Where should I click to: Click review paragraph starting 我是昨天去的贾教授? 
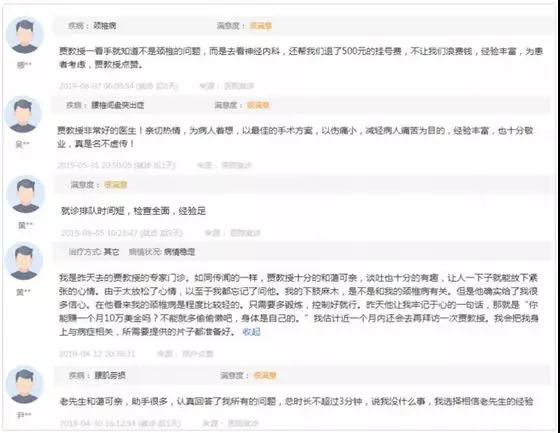pyautogui.click(x=299, y=305)
